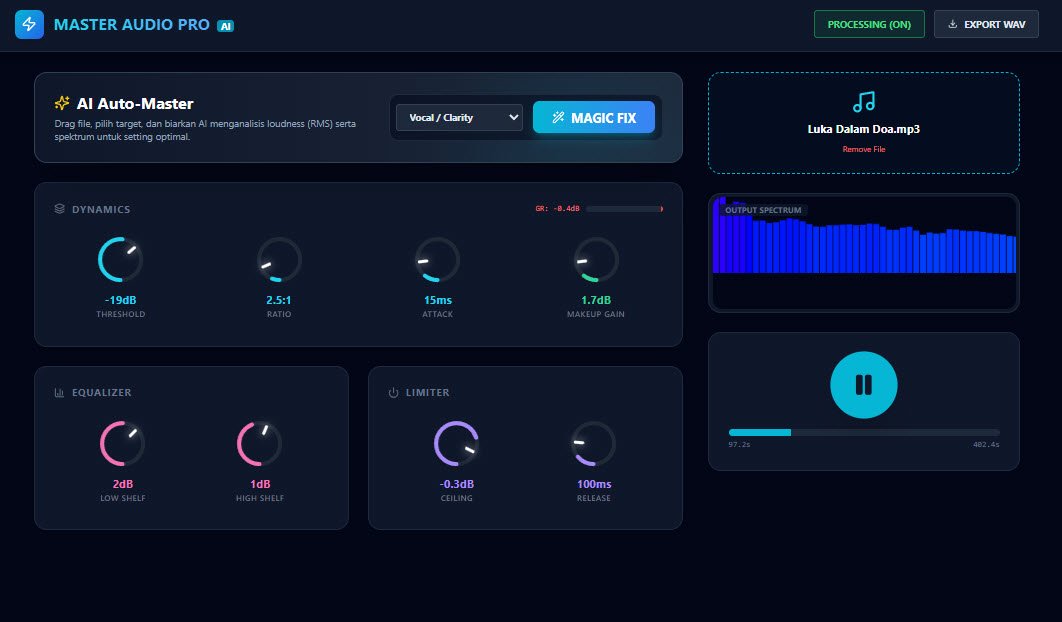Viewport: 1062px width, 622px height.
Task: Click the 100ms release value
Action: [x=594, y=484]
